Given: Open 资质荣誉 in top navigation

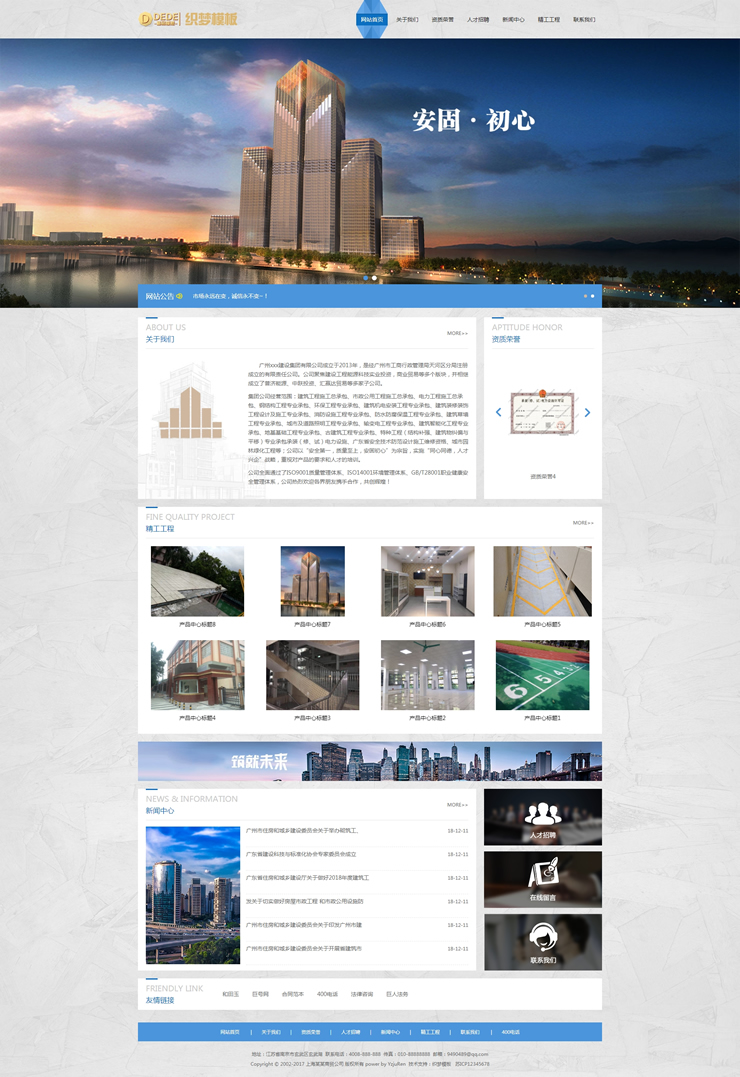Looking at the screenshot, I should [442, 19].
